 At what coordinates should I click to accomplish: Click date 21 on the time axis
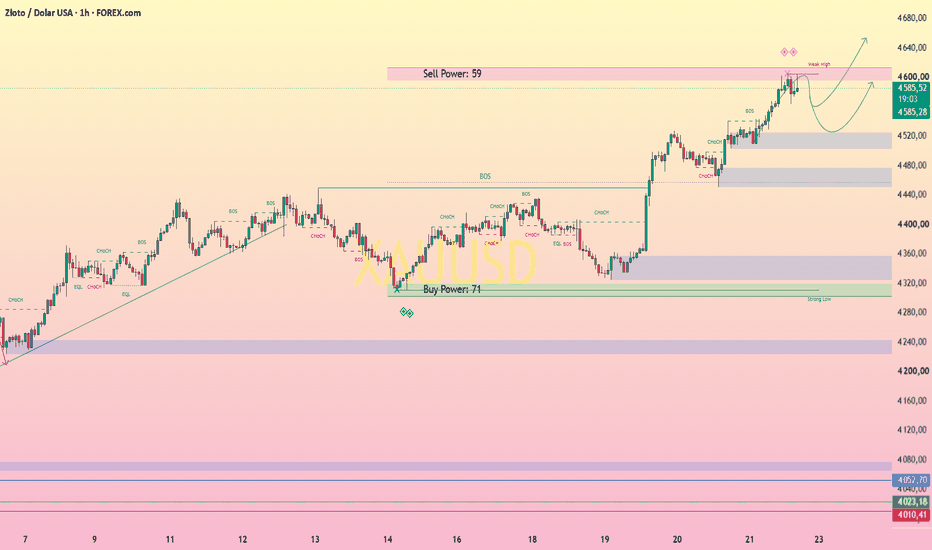point(750,540)
